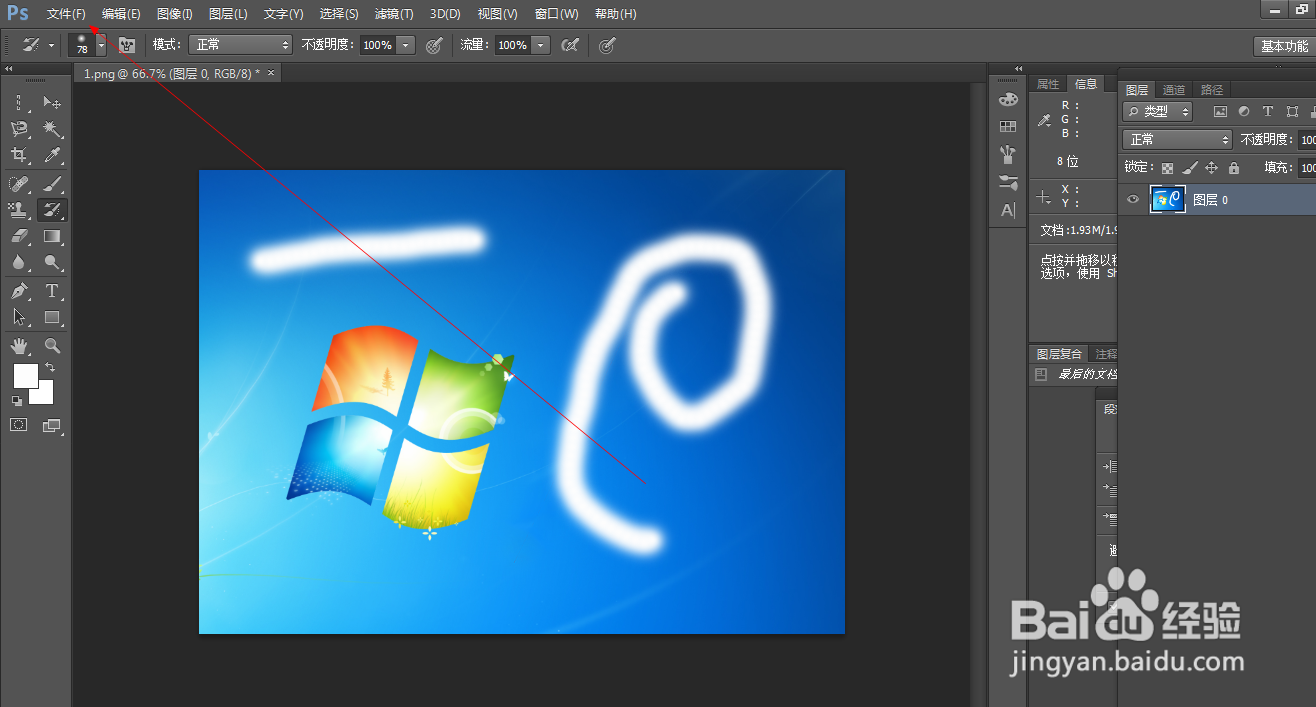Toggle lock position for layer
Viewport: 1316px width, 707px height.
(1212, 168)
